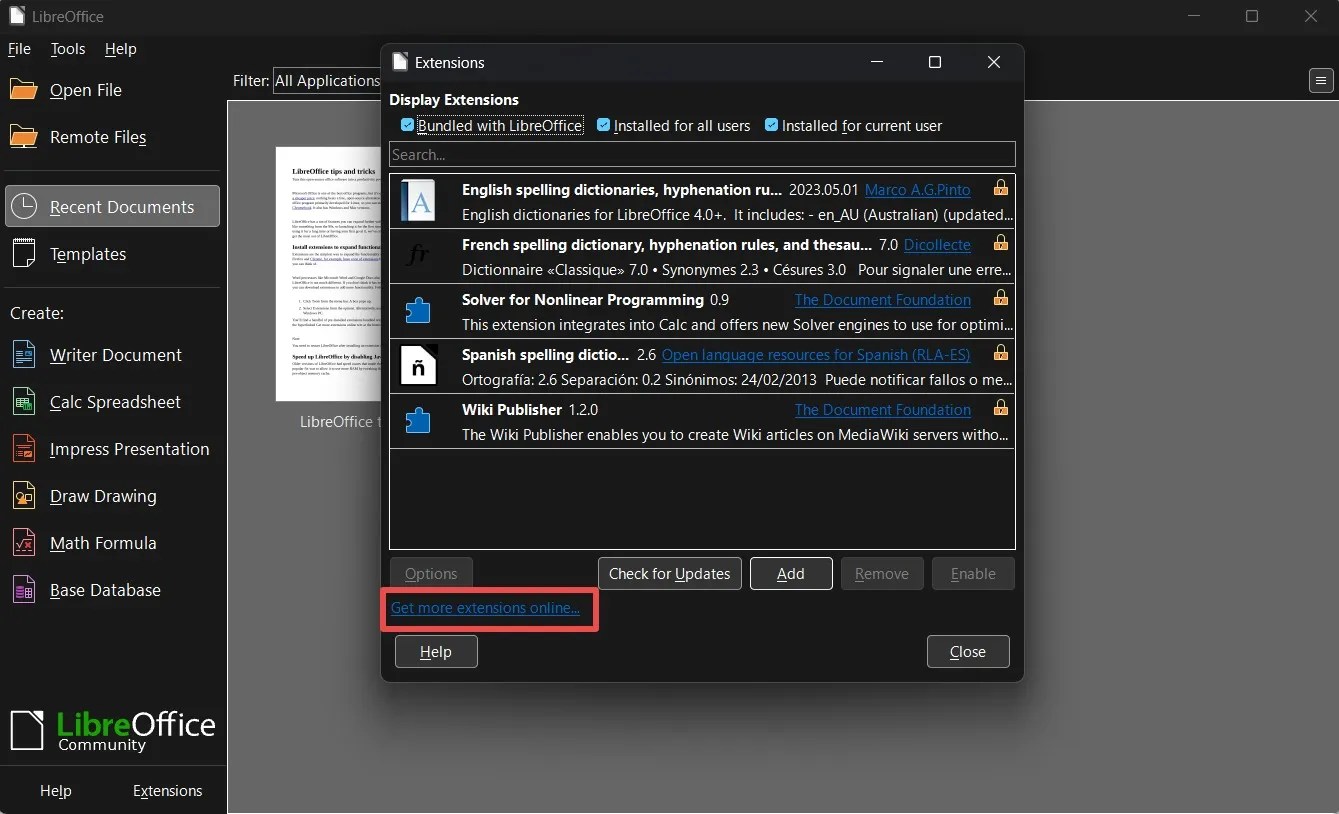Open the File menu
The width and height of the screenshot is (1339, 814).
click(18, 49)
